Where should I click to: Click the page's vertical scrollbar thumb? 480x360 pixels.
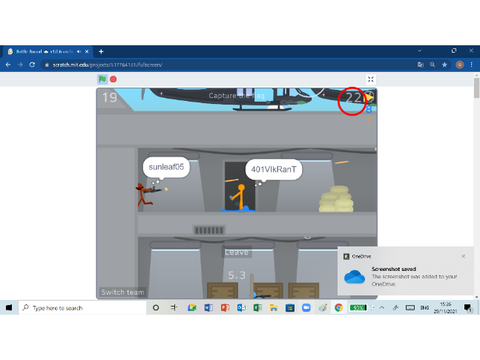click(476, 88)
